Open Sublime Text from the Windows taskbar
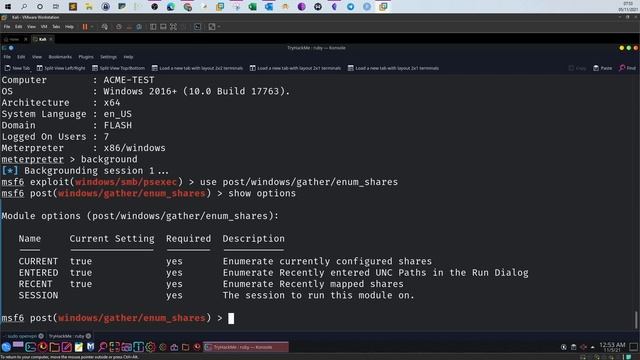This screenshot has height=360, width=640. coord(73,7)
